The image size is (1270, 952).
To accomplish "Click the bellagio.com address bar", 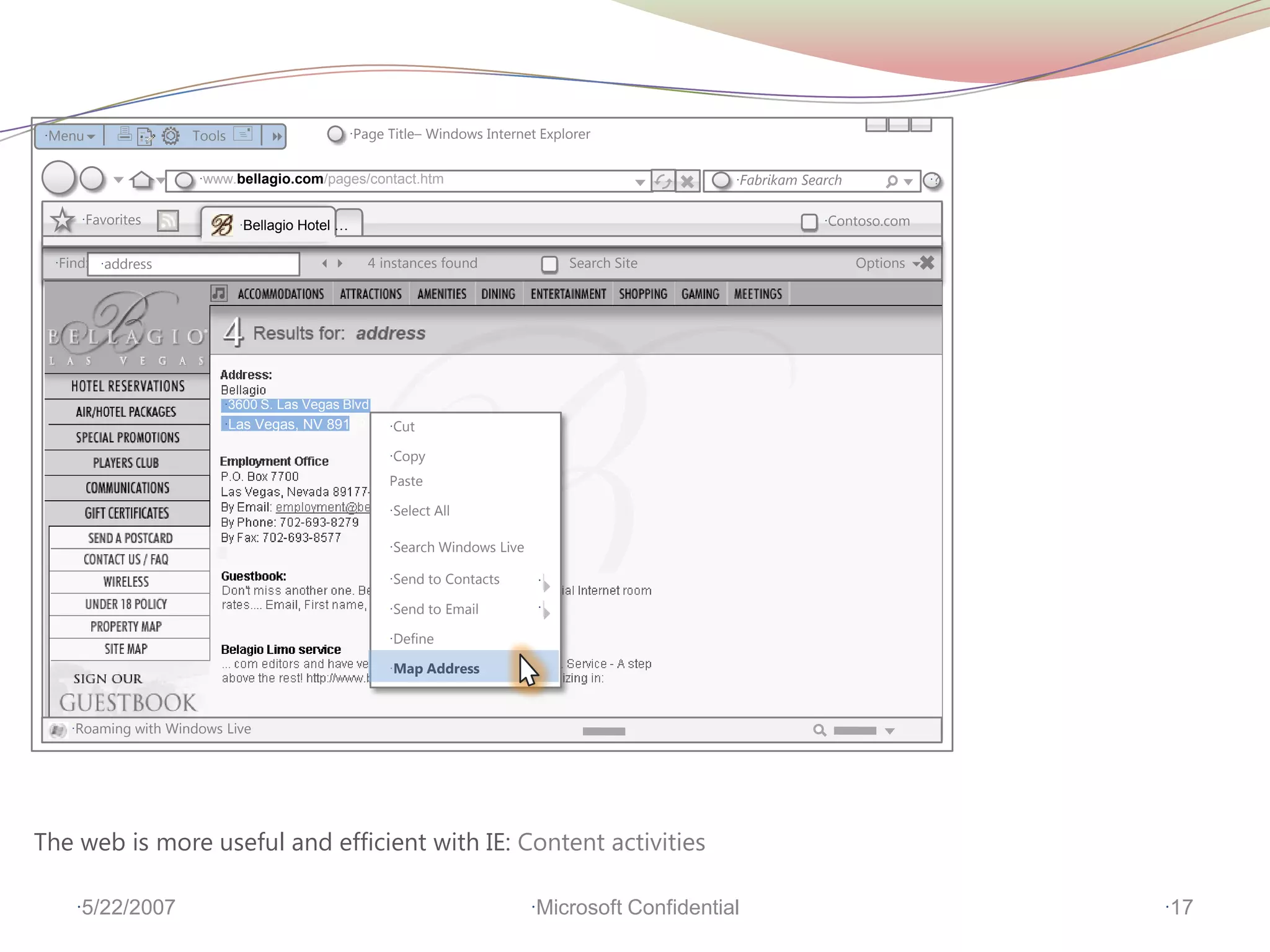I will pyautogui.click(x=409, y=180).
